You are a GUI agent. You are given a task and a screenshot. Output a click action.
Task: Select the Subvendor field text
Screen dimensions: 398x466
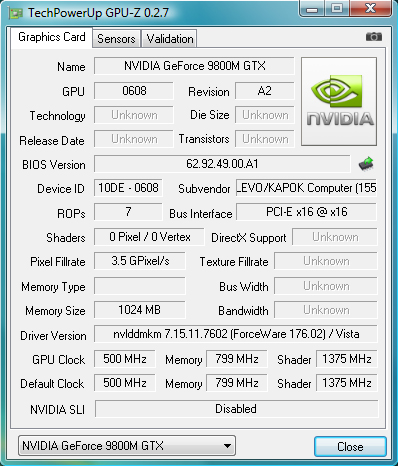click(306, 188)
